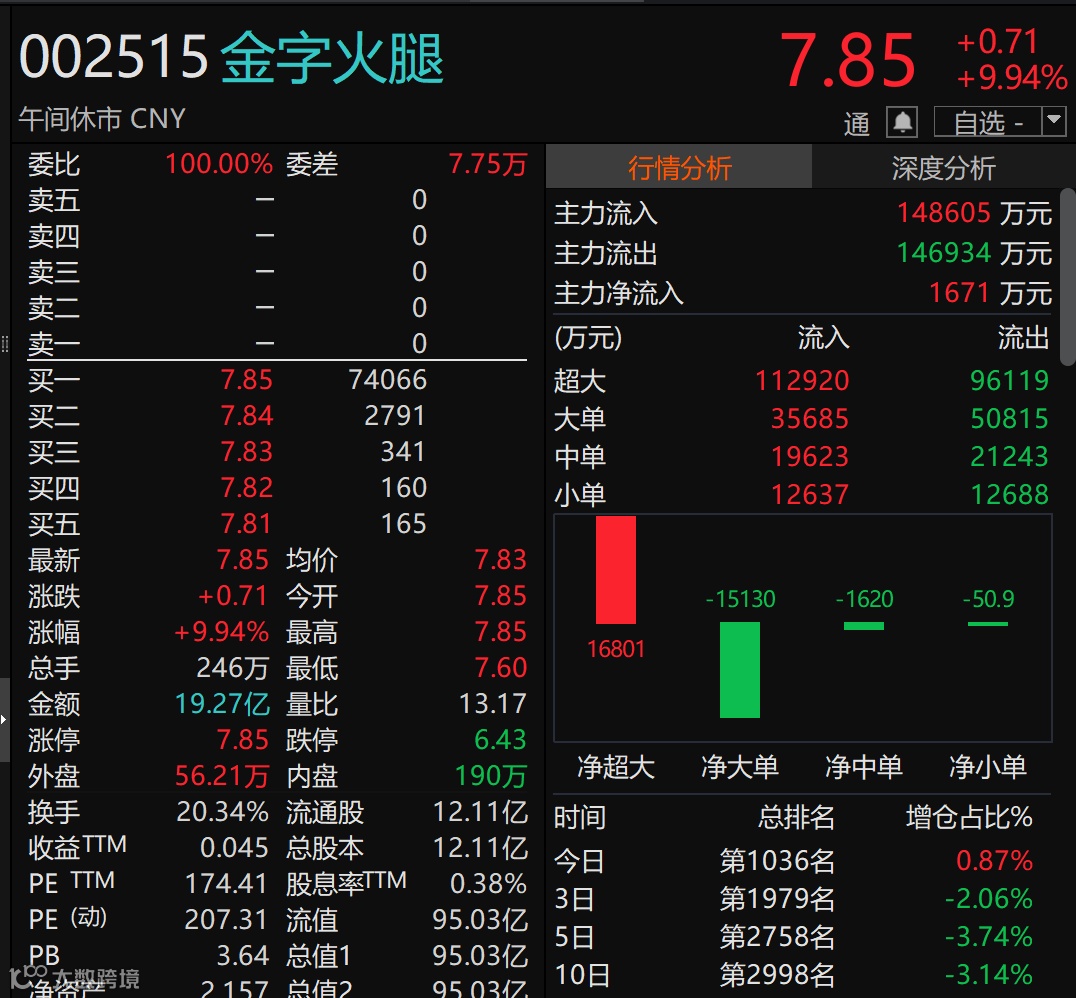Click 换手 value 20.34%
This screenshot has width=1076, height=998.
pos(222,812)
